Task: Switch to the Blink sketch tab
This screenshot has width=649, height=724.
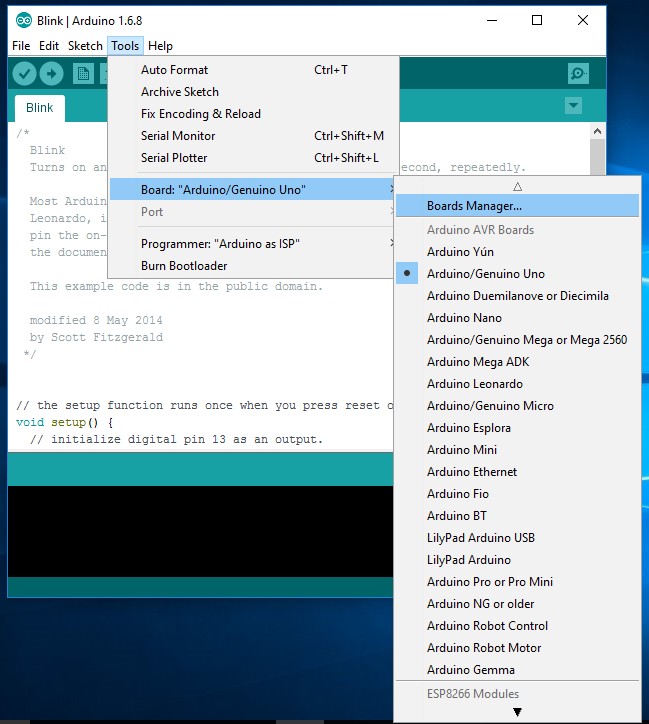Action: pos(40,108)
